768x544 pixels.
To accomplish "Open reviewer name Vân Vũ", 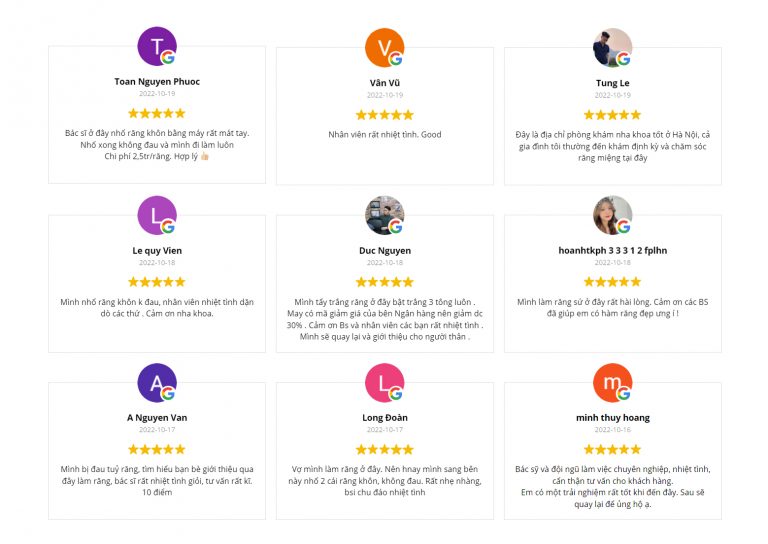I will 384,83.
